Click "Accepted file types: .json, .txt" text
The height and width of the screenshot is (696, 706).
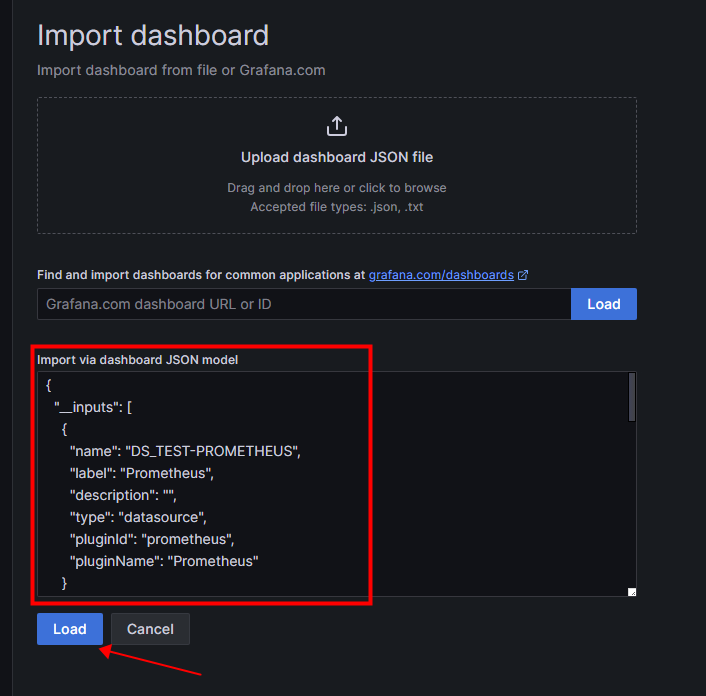(337, 207)
